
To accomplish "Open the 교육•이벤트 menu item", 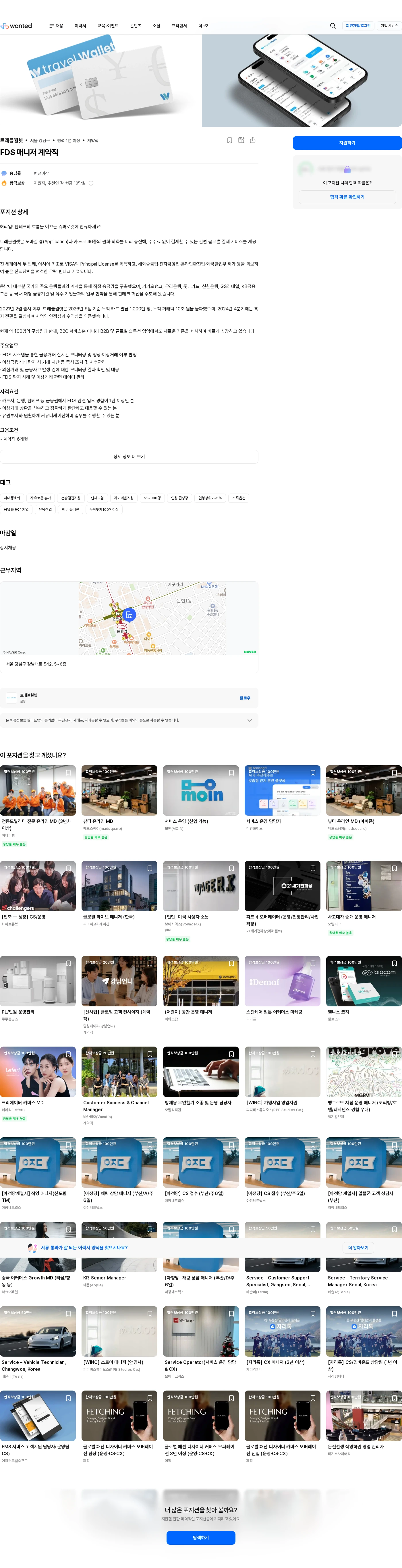I will (108, 26).
